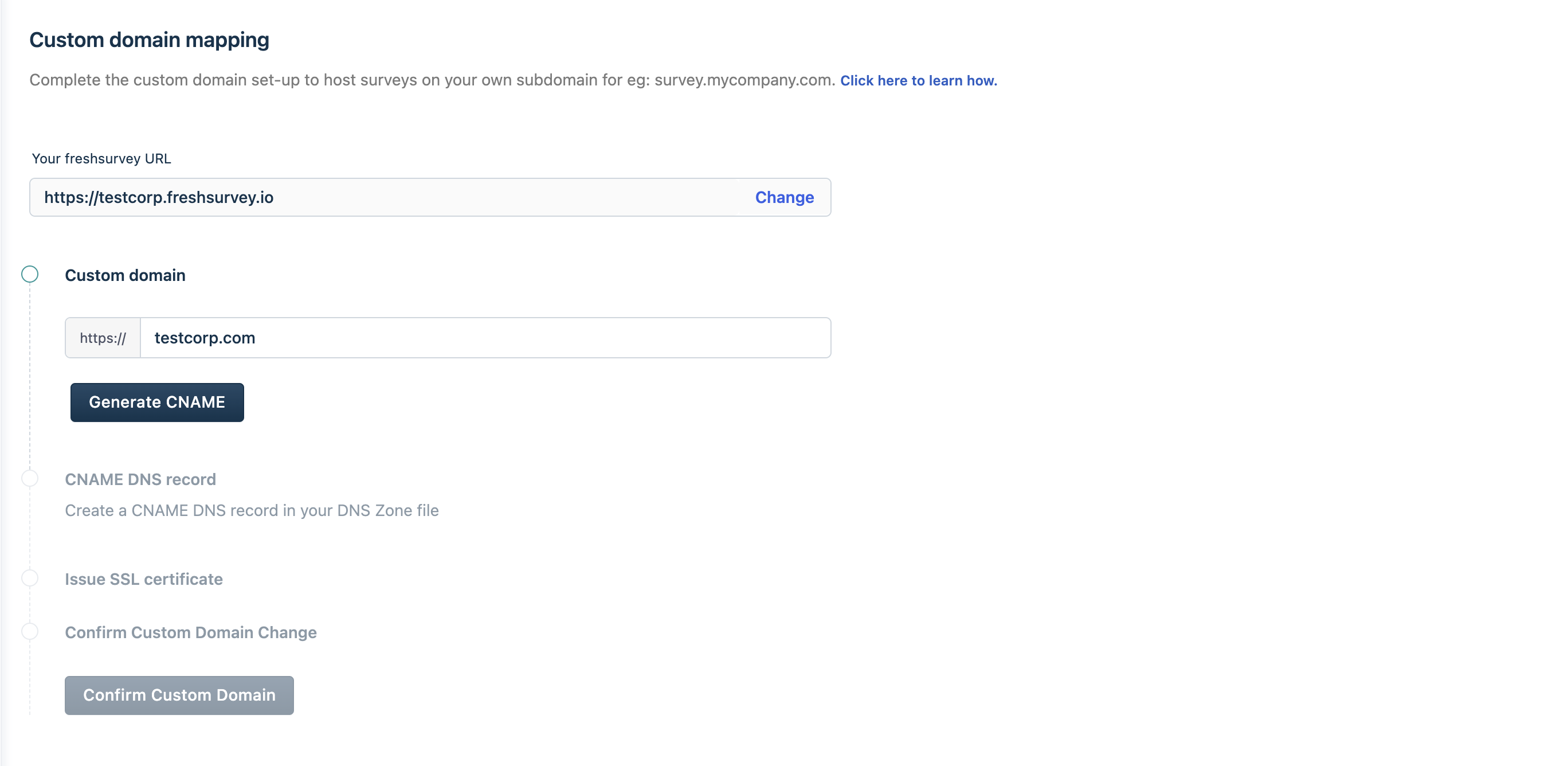Click the https:// prefix box
Viewport: 1568px width, 766px height.
pos(103,338)
